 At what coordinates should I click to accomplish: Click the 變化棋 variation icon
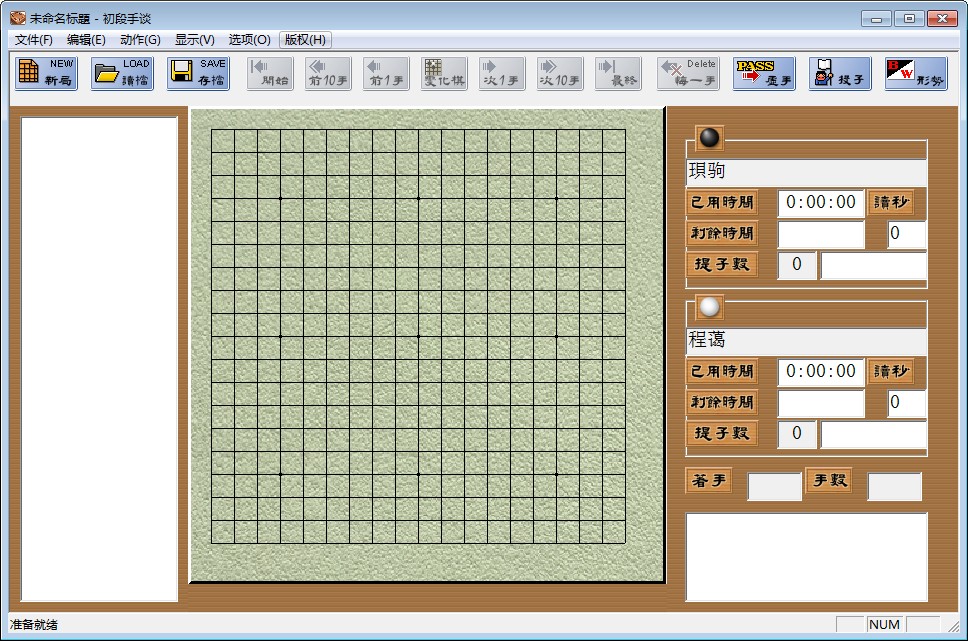[444, 73]
